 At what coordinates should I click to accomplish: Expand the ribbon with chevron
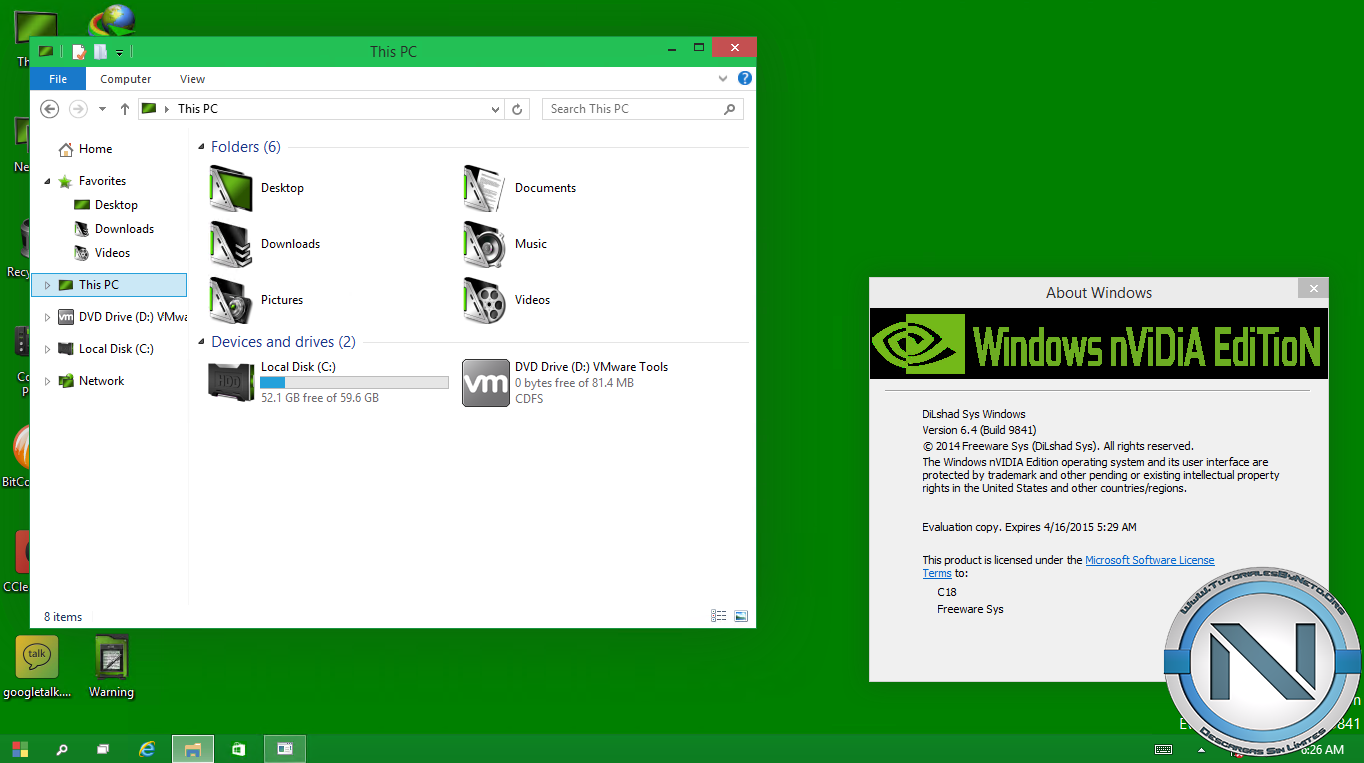pyautogui.click(x=723, y=78)
